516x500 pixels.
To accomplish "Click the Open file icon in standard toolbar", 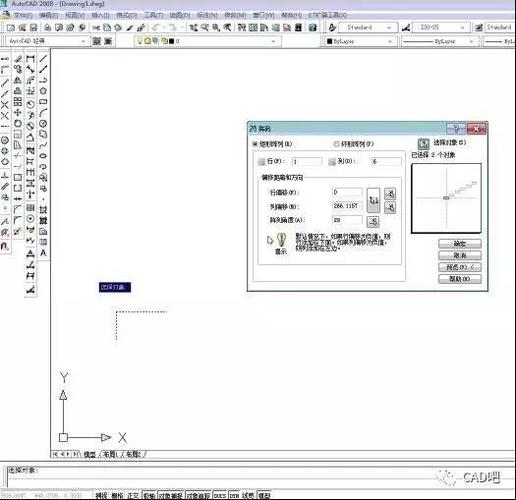I will pyautogui.click(x=22, y=28).
